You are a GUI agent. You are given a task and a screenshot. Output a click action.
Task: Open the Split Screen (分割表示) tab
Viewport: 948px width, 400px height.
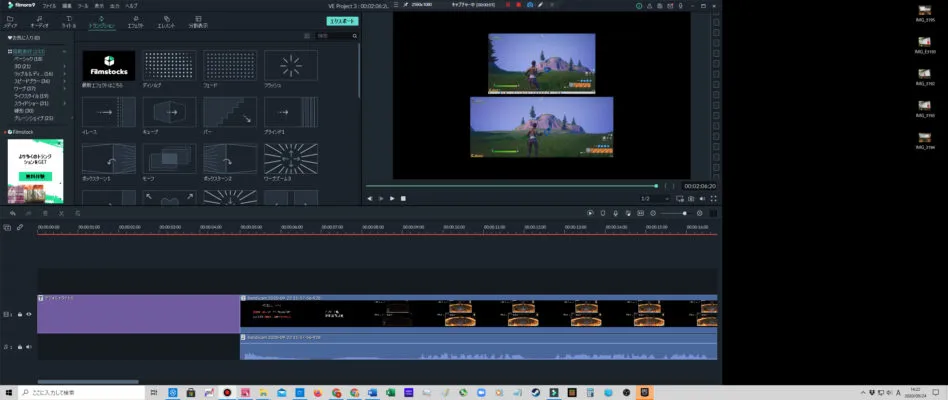pyautogui.click(x=198, y=22)
